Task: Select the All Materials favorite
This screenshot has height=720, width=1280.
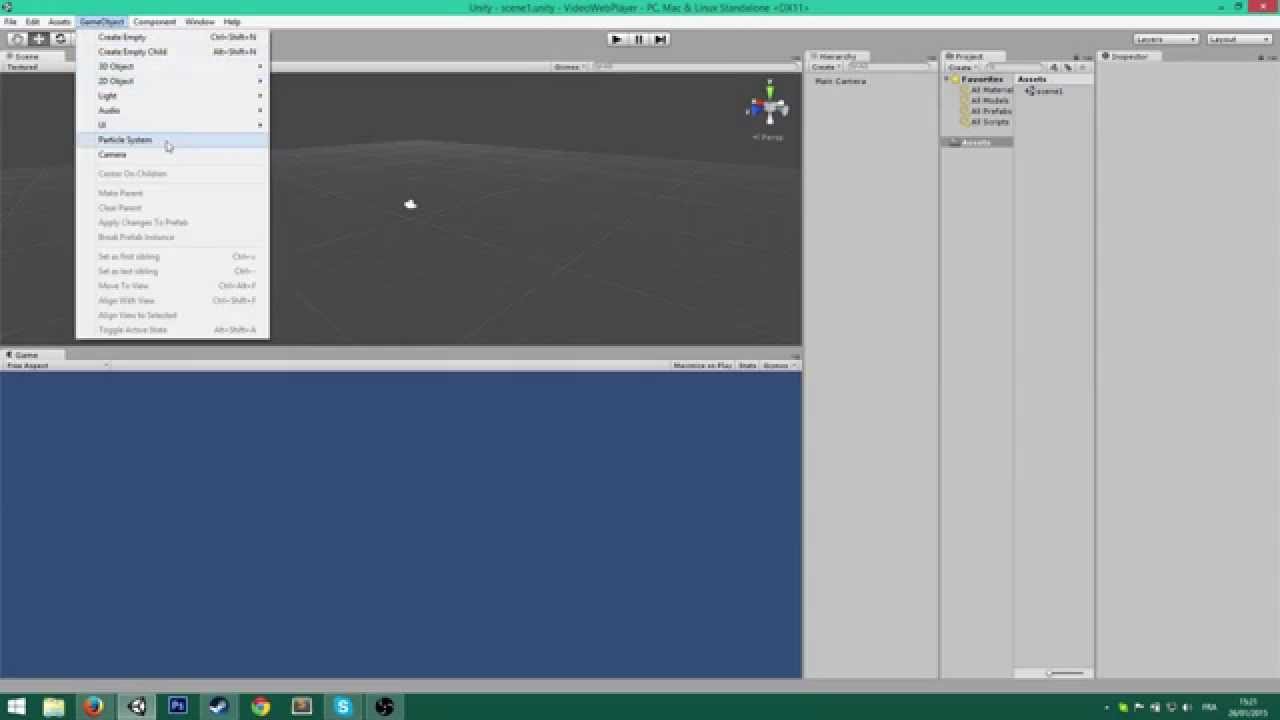Action: coord(987,90)
